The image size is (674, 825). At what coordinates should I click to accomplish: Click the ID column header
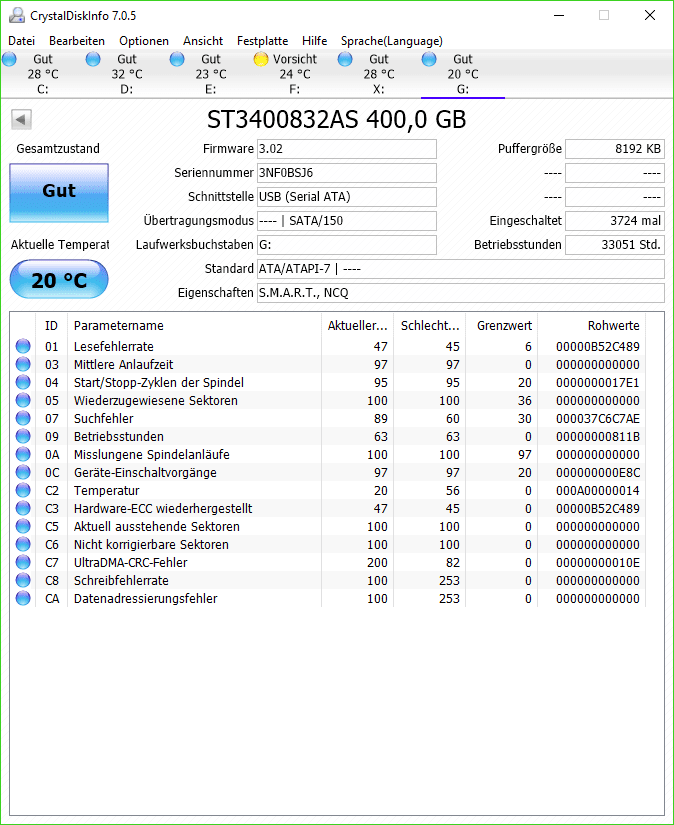point(52,326)
